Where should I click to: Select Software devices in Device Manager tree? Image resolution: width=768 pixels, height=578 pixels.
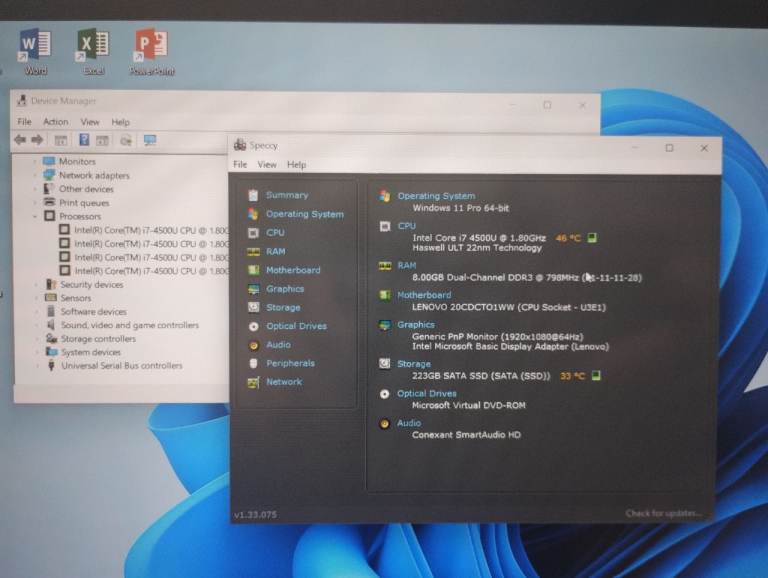(94, 312)
